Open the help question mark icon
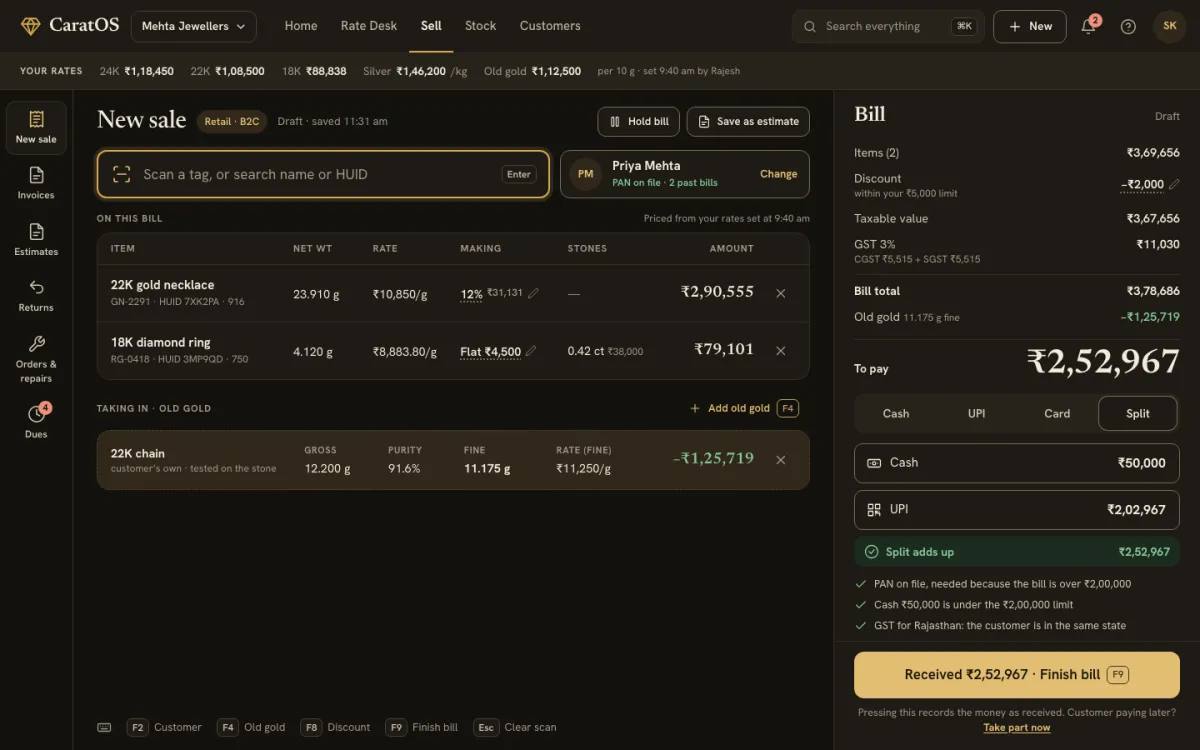Viewport: 1200px width, 750px height. (x=1128, y=27)
